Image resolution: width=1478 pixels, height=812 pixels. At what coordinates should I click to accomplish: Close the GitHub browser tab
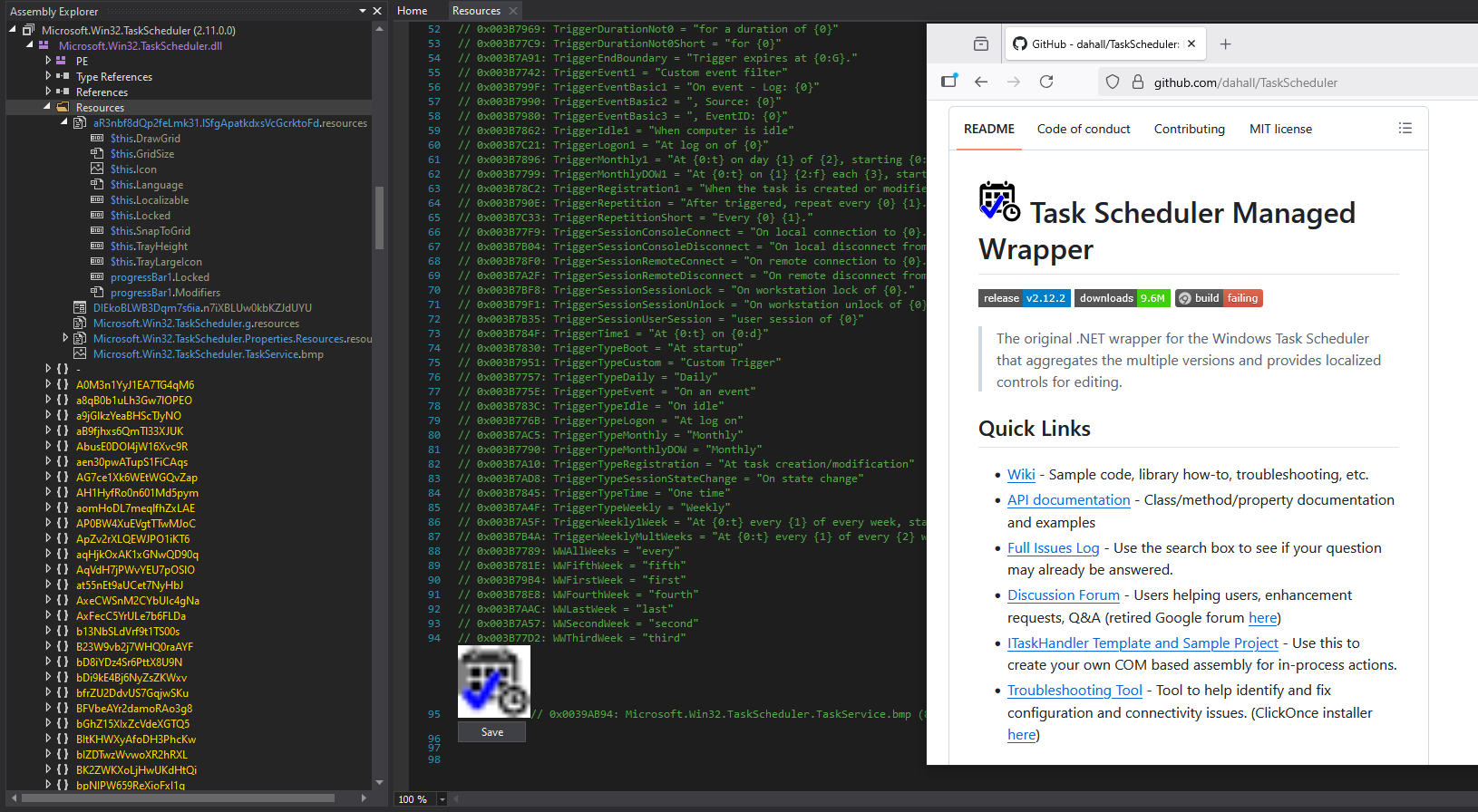pyautogui.click(x=1191, y=43)
